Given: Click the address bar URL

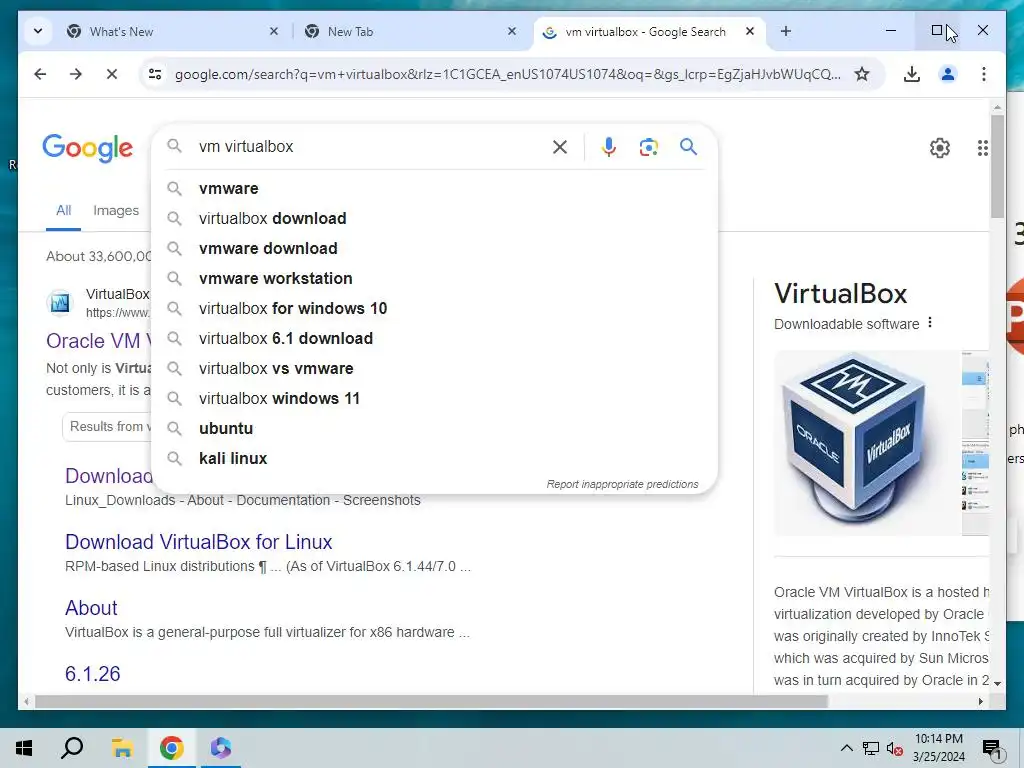Looking at the screenshot, I should tap(507, 74).
